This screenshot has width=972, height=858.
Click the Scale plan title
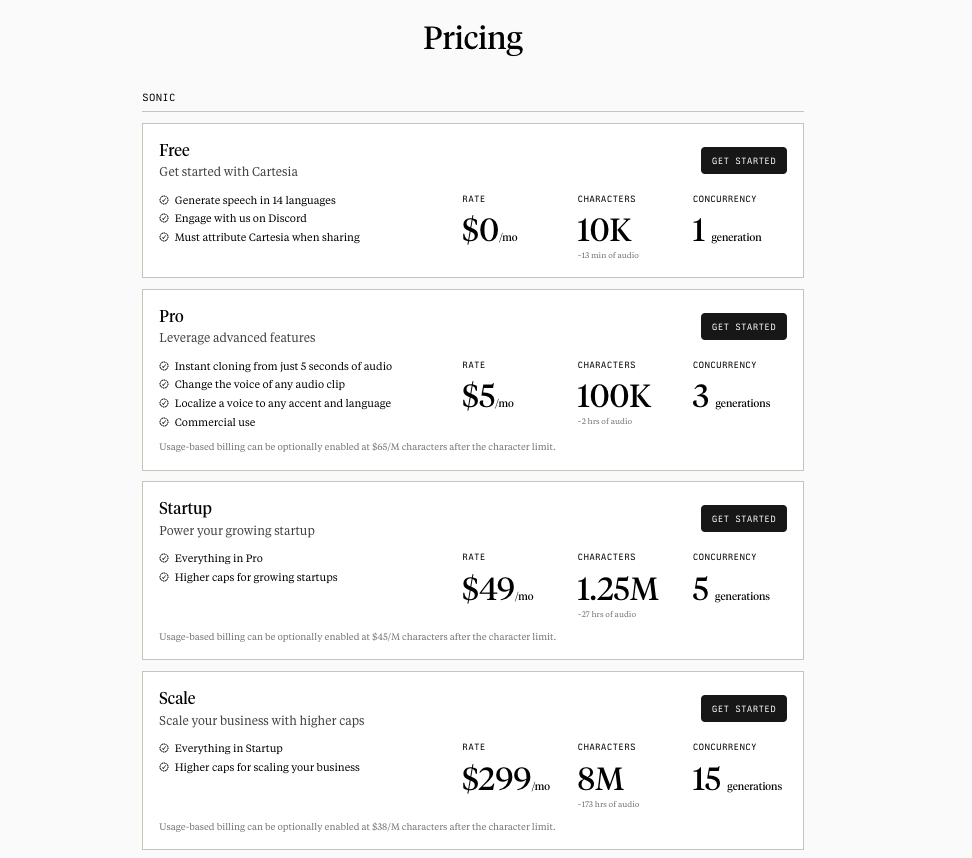click(x=177, y=698)
